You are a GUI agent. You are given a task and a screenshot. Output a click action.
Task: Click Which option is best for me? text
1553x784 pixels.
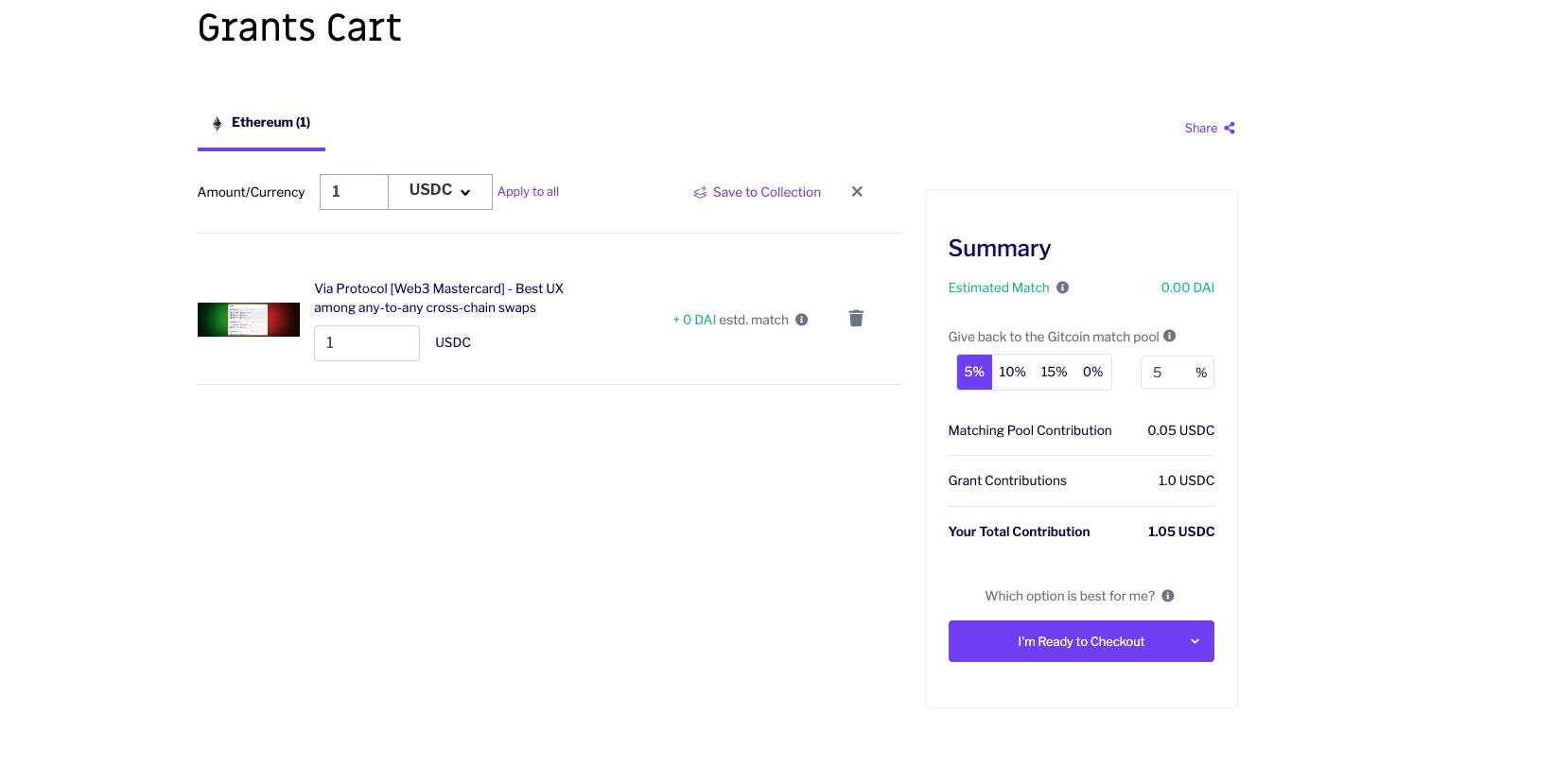[1070, 596]
